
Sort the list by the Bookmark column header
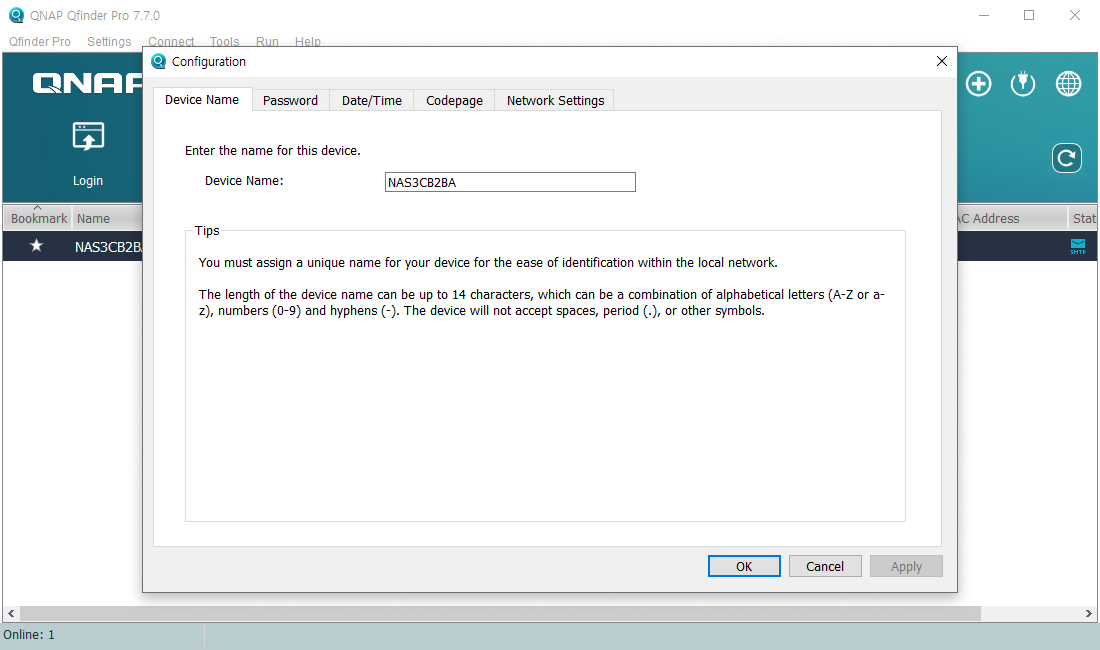[x=39, y=218]
